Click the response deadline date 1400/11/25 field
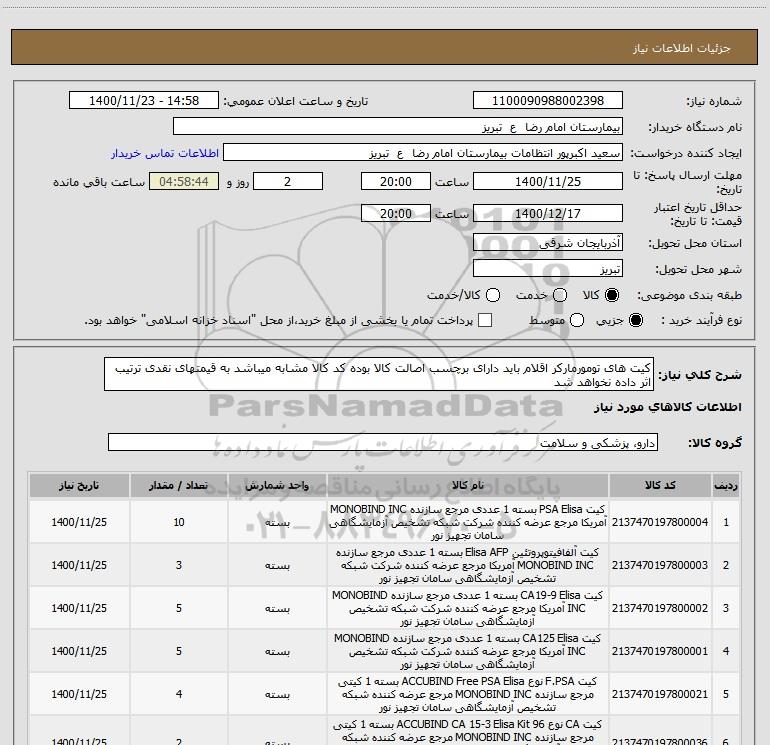770x745 pixels. click(548, 181)
